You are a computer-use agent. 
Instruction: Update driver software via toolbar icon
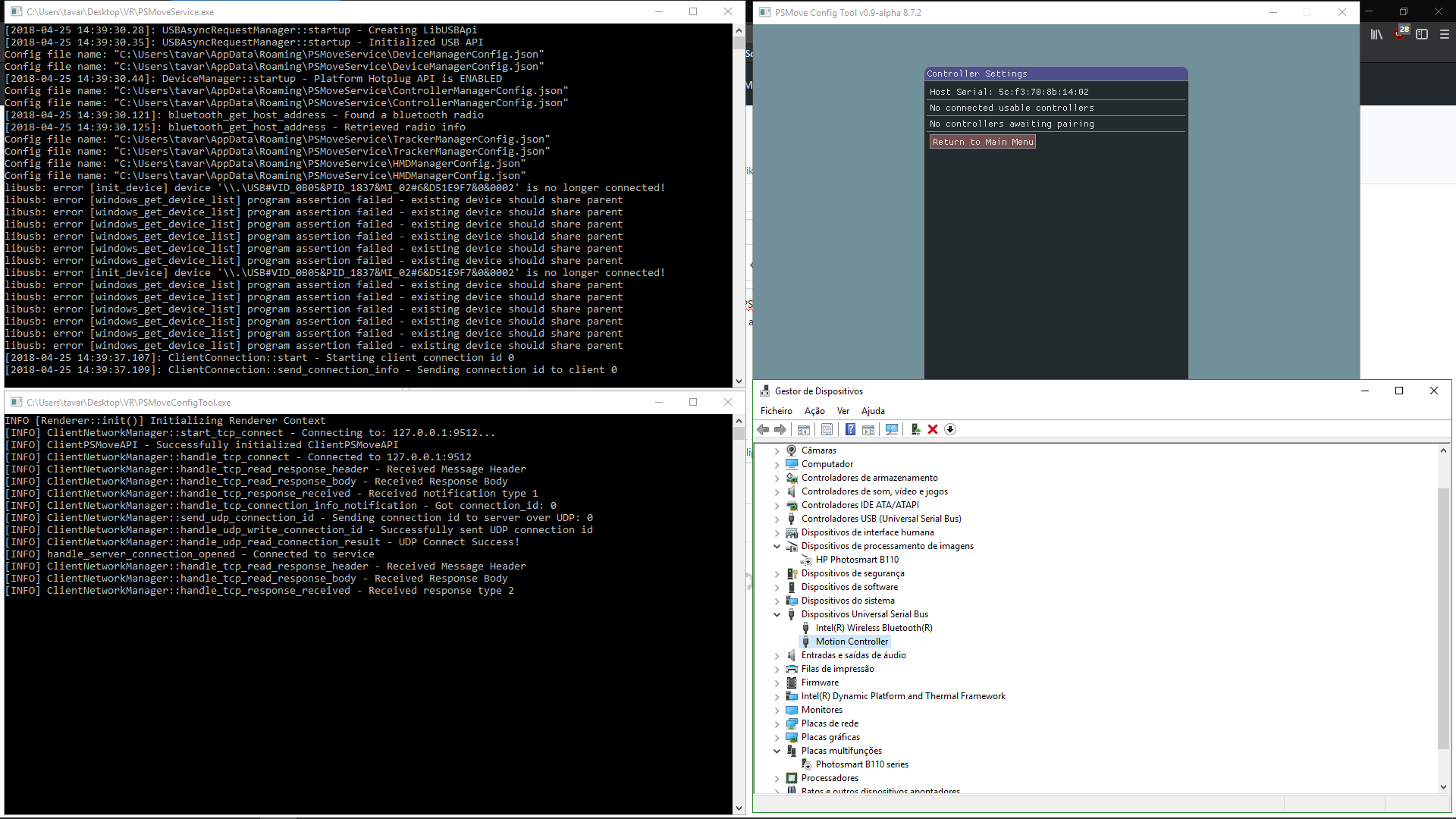(x=915, y=430)
